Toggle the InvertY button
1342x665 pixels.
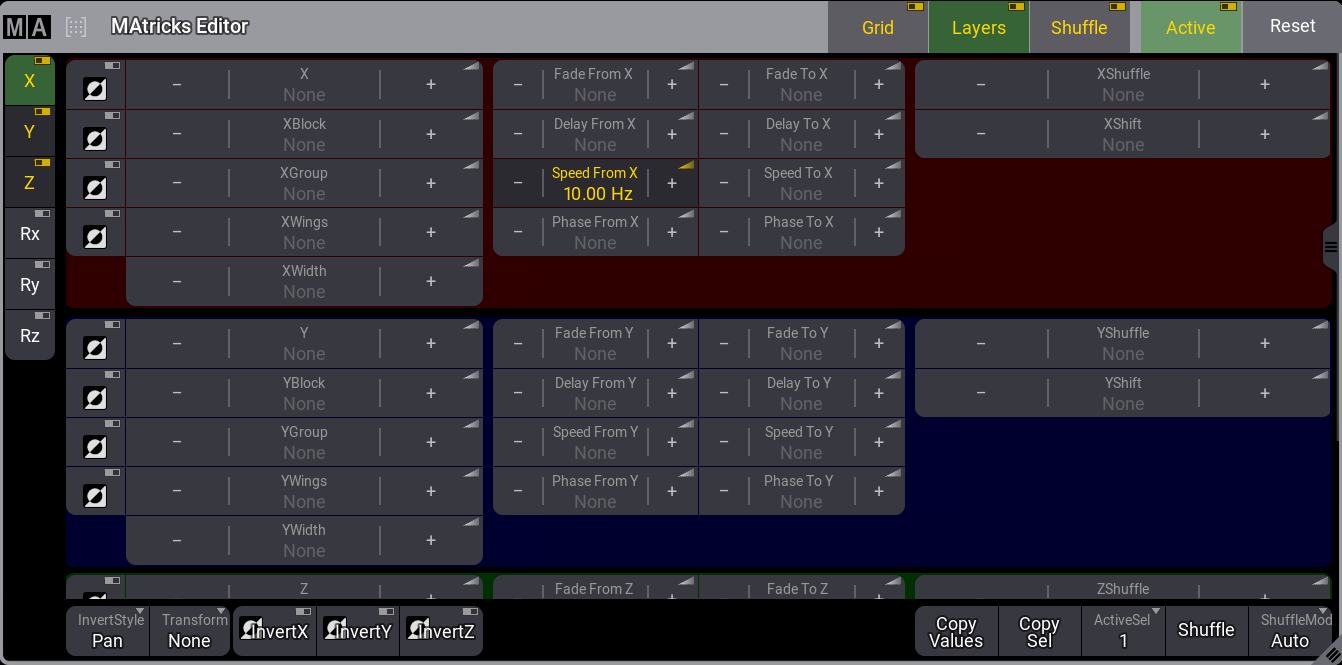pos(358,631)
